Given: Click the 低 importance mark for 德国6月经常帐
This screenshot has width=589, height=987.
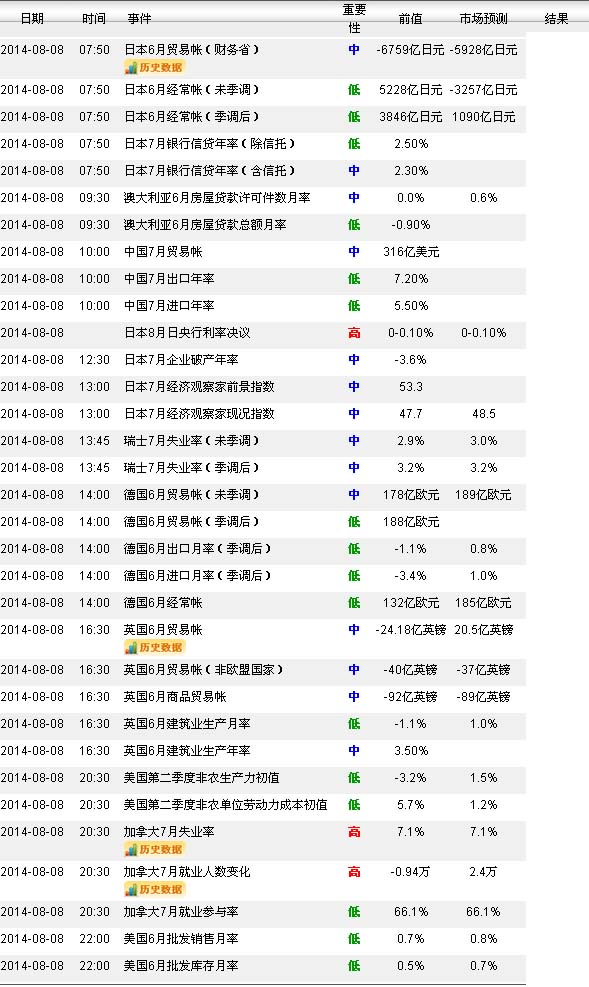Looking at the screenshot, I should pos(354,604).
